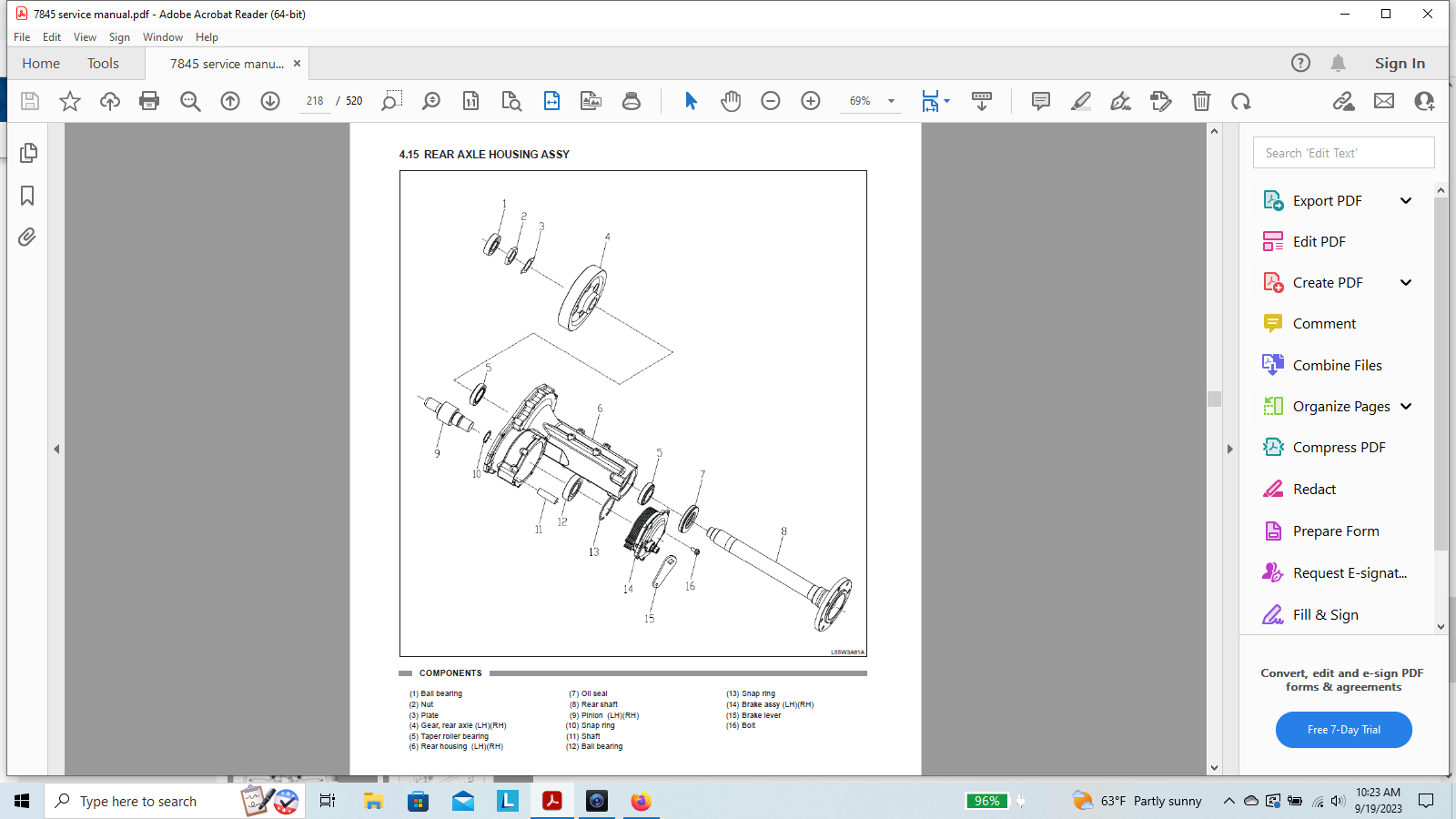
Task: Open bookmarks panel
Action: (x=27, y=196)
